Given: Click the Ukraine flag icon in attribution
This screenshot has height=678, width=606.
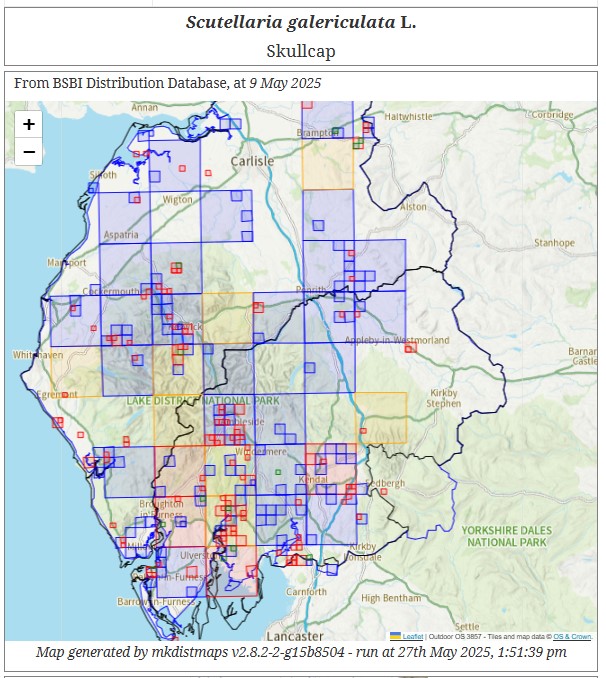Looking at the screenshot, I should tap(395, 636).
